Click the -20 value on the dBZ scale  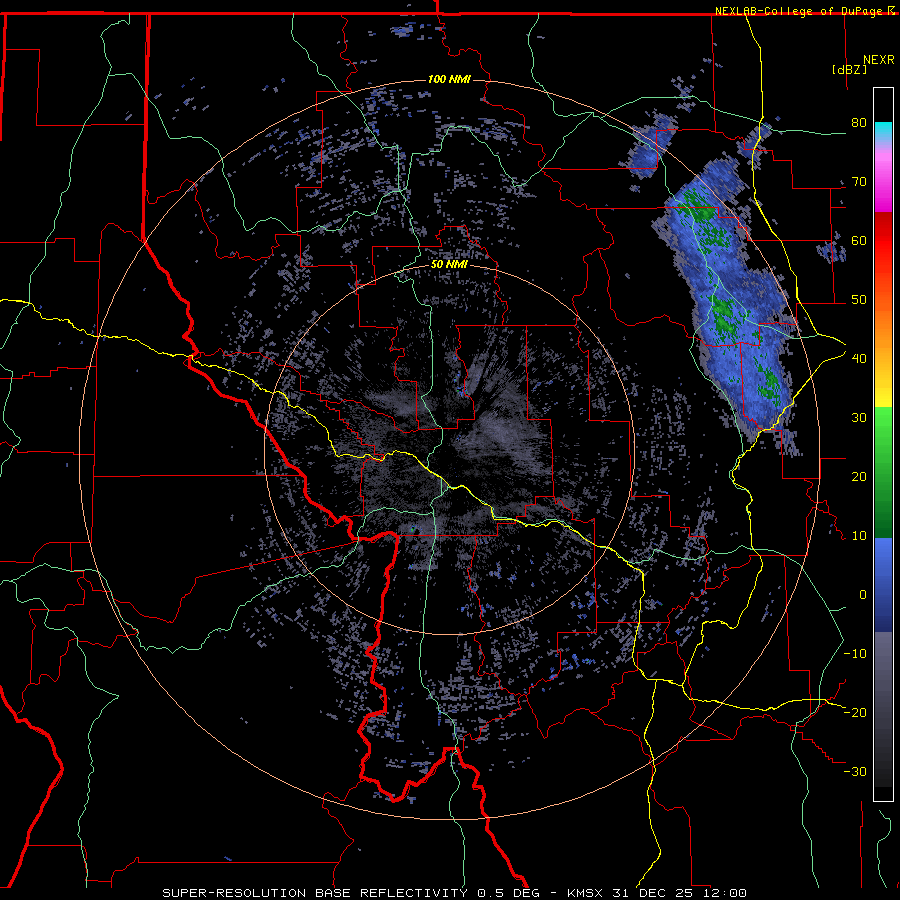click(855, 712)
